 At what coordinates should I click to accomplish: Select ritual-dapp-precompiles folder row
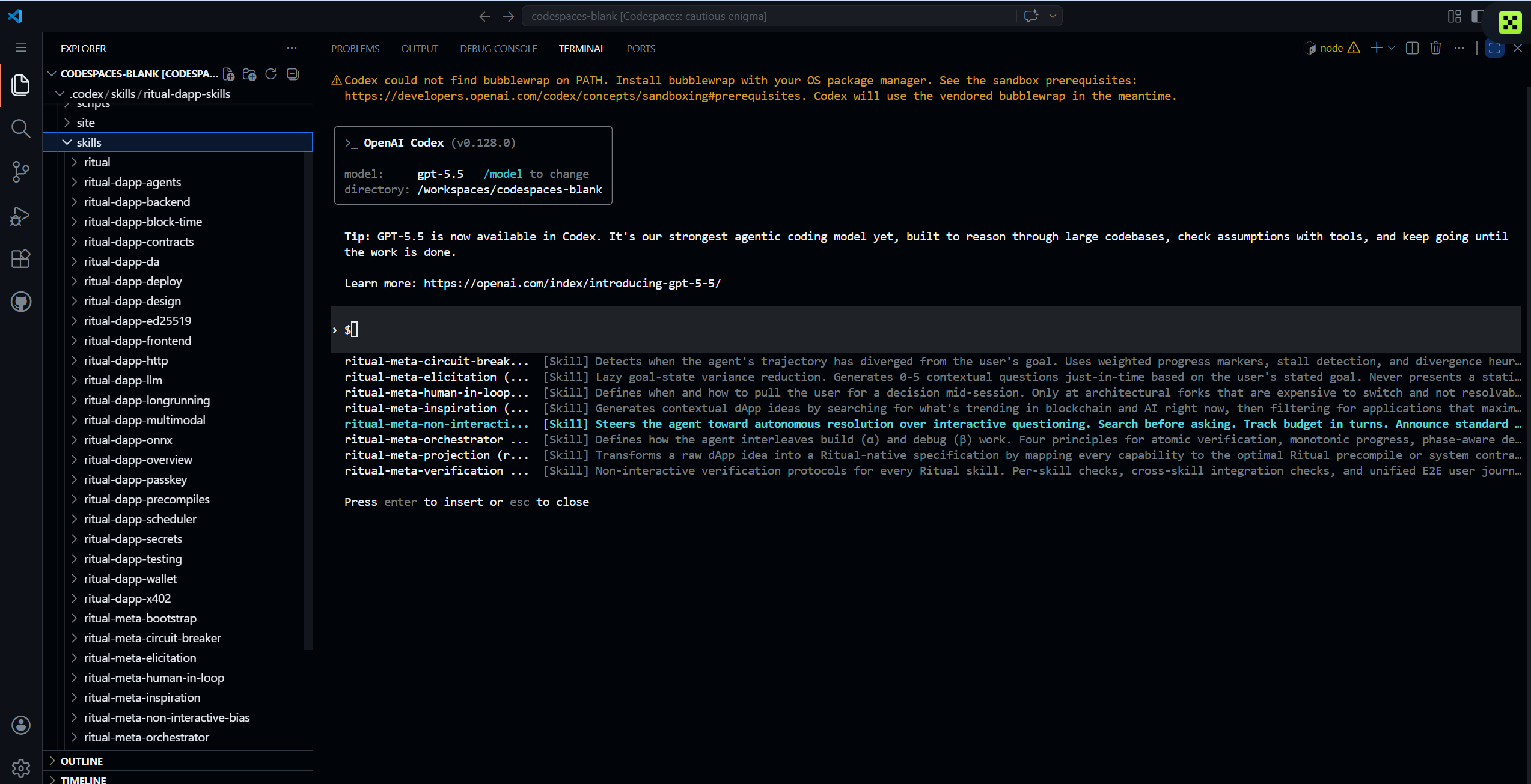177,499
